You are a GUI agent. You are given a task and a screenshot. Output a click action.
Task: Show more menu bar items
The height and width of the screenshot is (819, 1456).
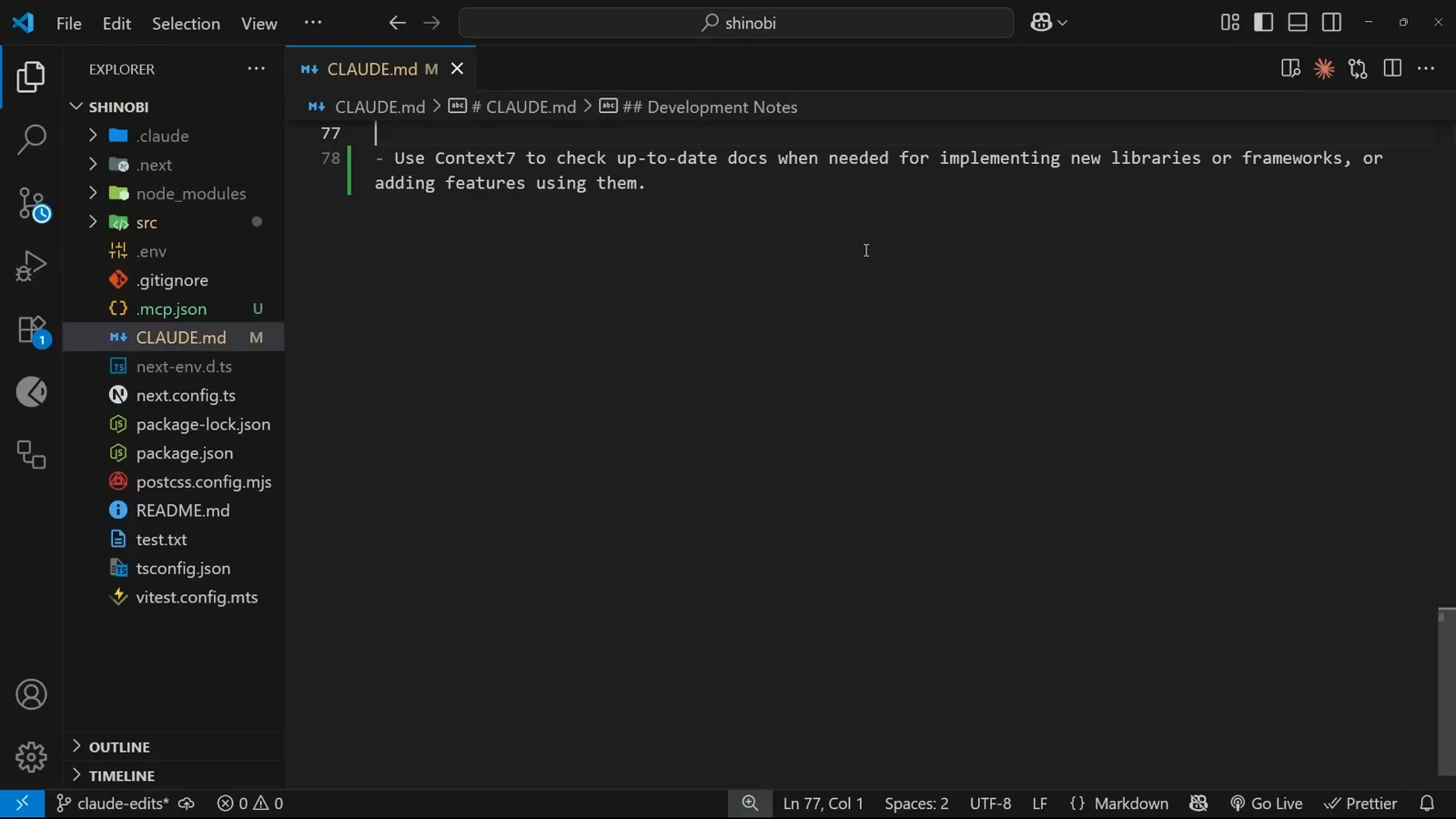click(313, 23)
